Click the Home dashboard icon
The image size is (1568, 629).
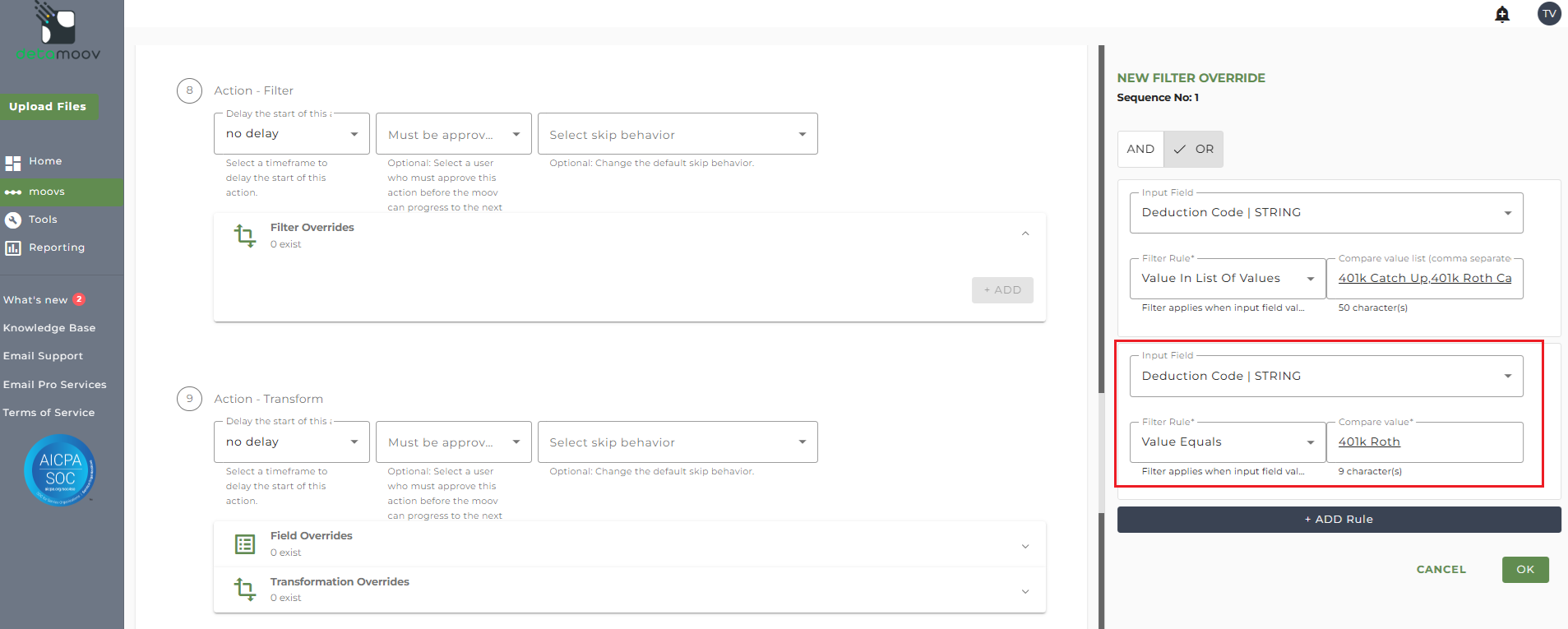[13, 163]
